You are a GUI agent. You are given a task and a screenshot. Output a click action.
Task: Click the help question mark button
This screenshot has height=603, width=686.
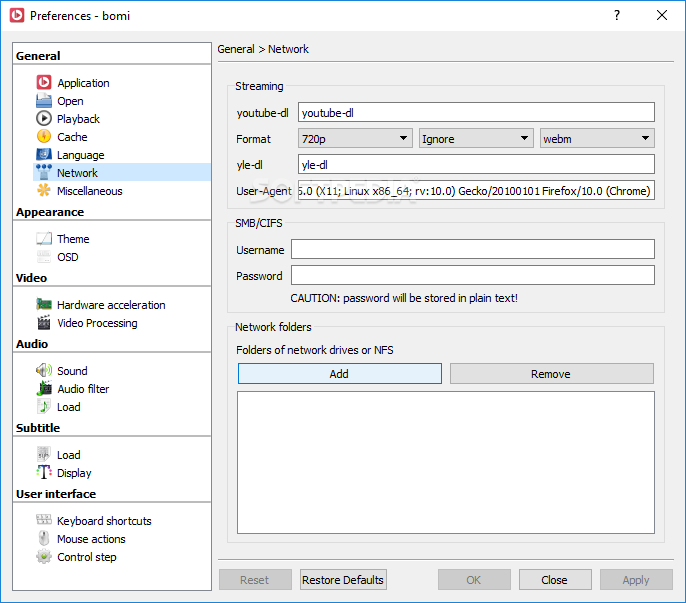pyautogui.click(x=617, y=15)
